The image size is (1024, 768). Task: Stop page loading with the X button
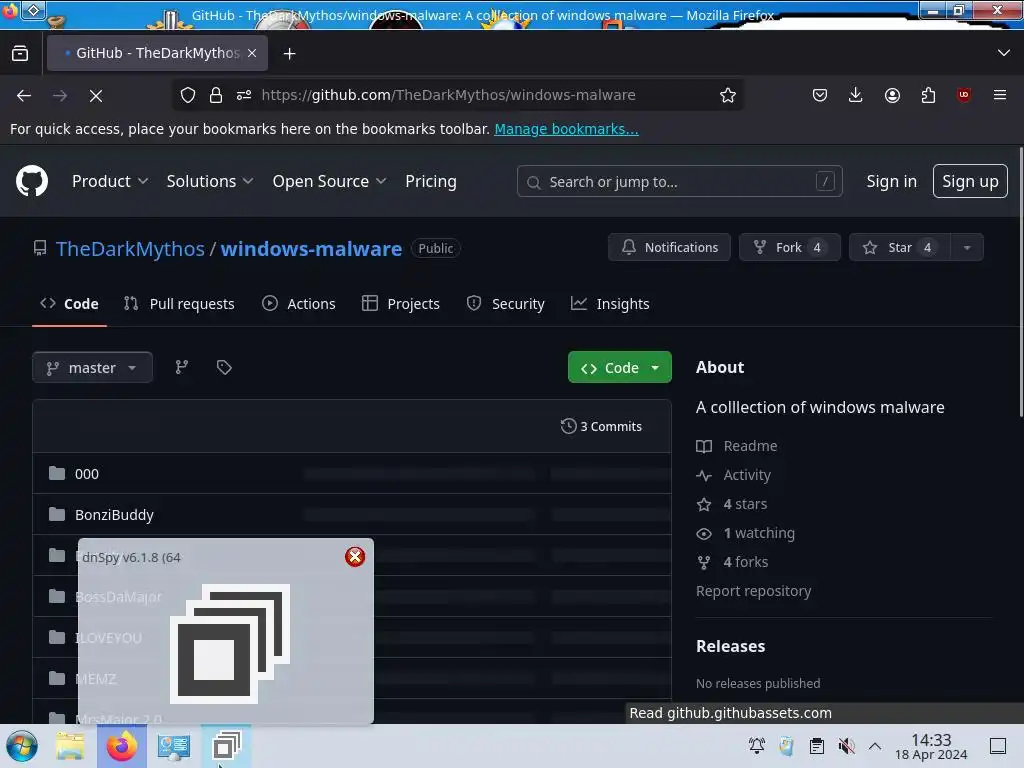pyautogui.click(x=96, y=95)
